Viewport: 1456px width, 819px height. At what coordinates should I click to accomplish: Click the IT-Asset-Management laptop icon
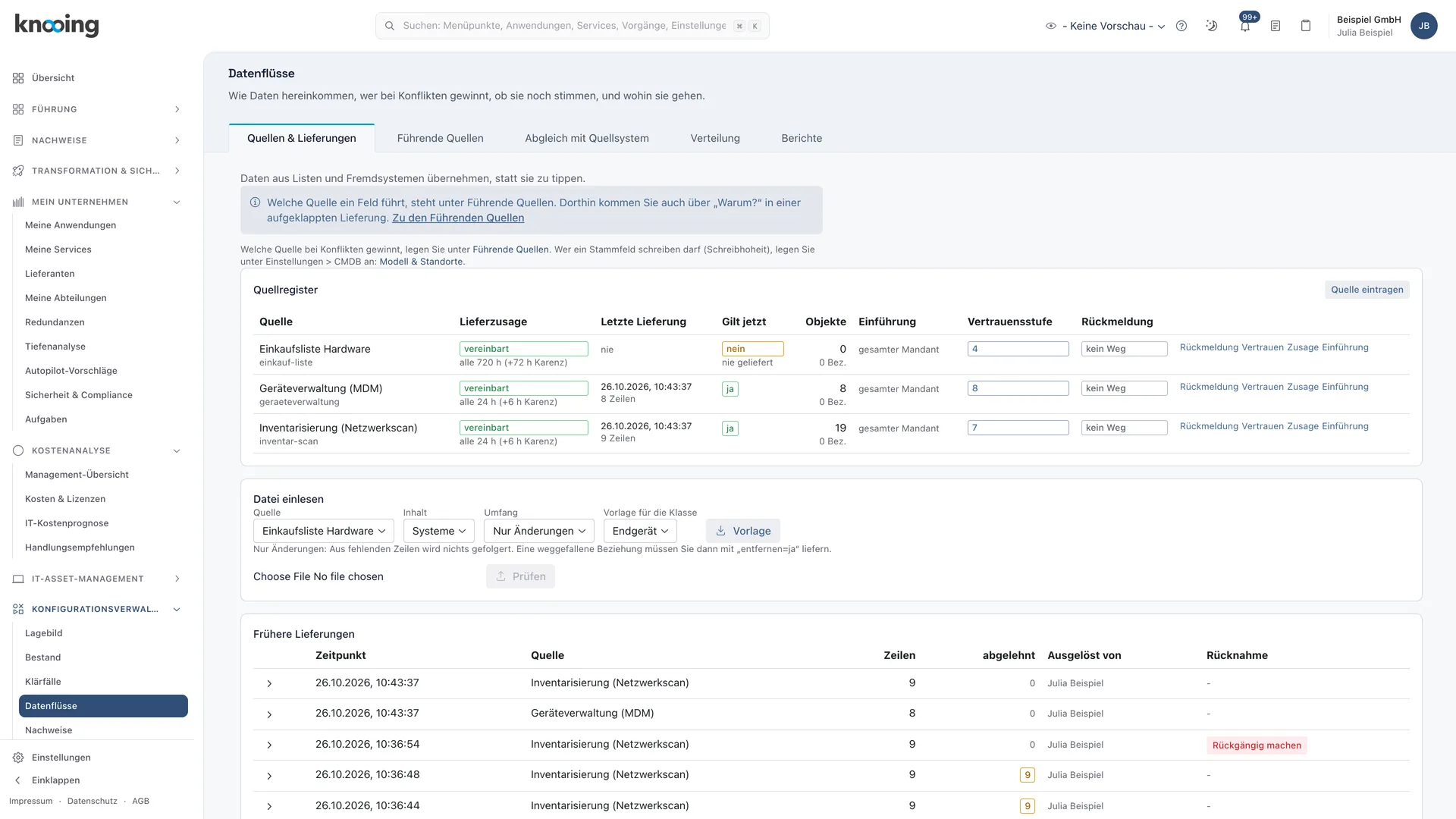tap(18, 579)
